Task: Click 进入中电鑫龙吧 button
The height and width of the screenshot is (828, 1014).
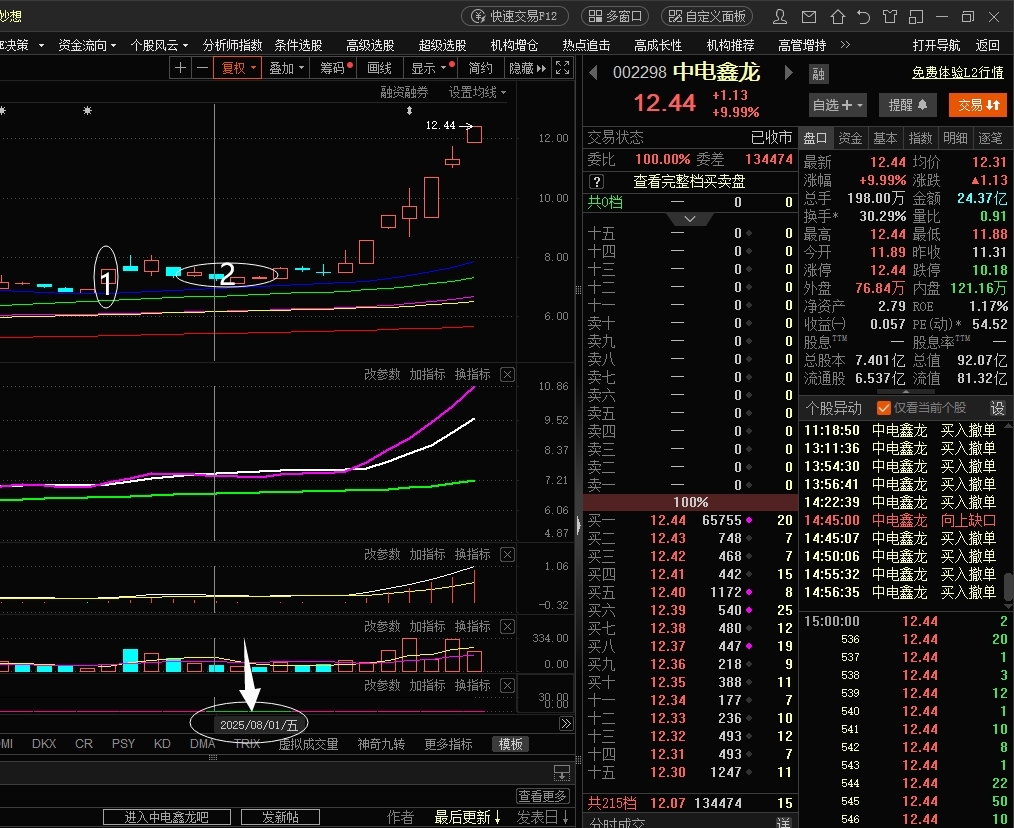Action: (x=167, y=817)
